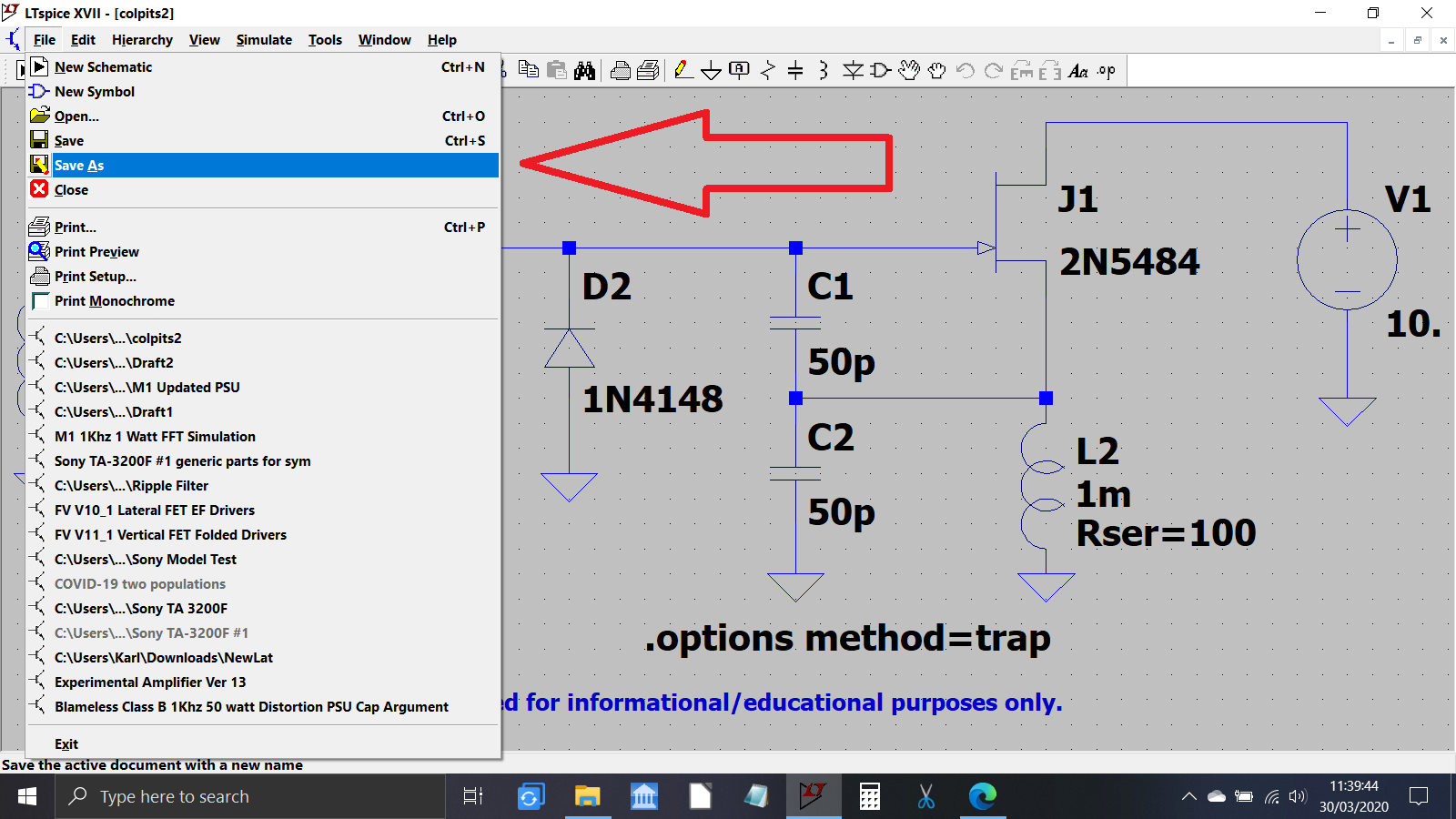Open File Explorer from the taskbar

[x=587, y=796]
